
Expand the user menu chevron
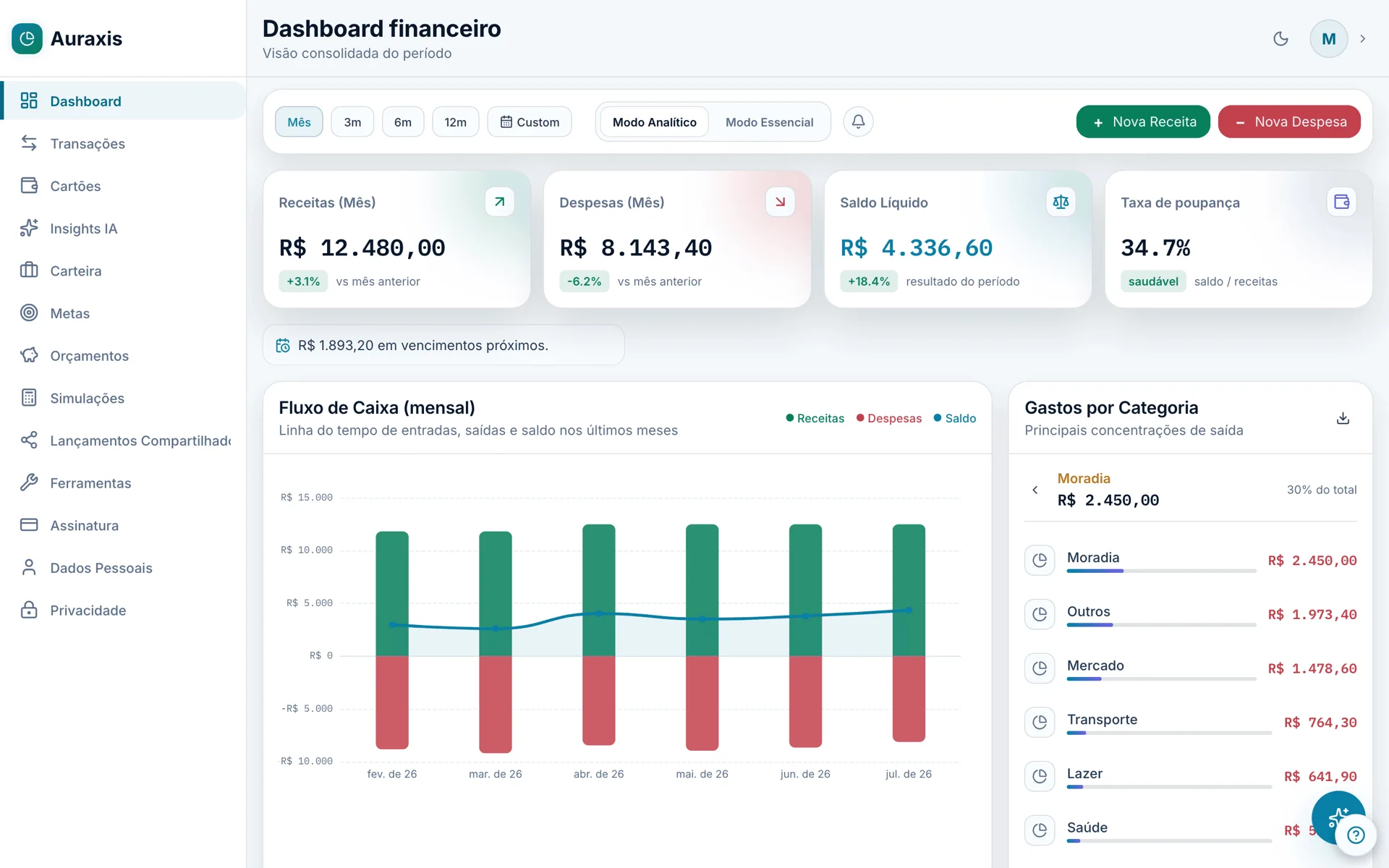pyautogui.click(x=1363, y=39)
